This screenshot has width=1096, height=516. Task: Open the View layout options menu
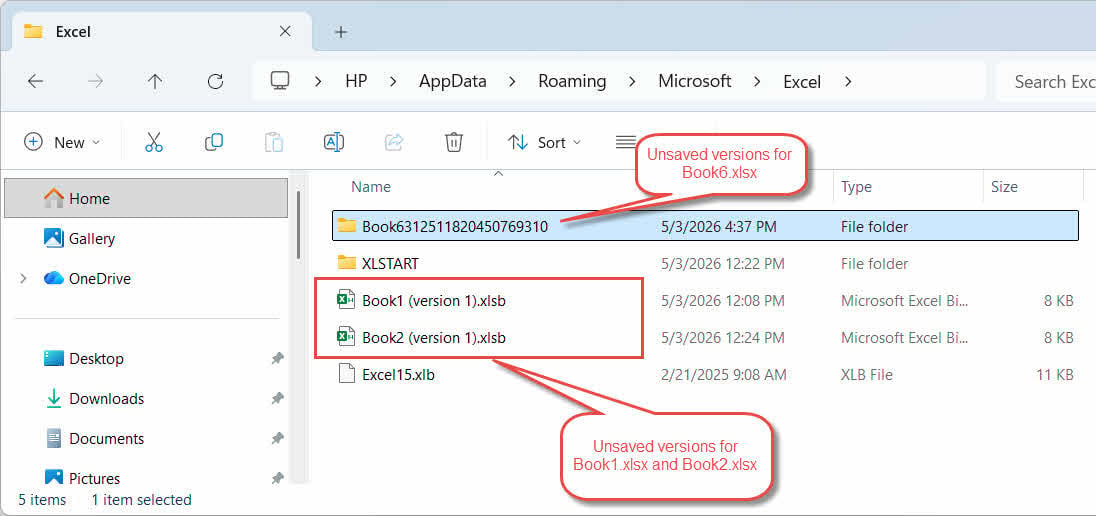[626, 143]
